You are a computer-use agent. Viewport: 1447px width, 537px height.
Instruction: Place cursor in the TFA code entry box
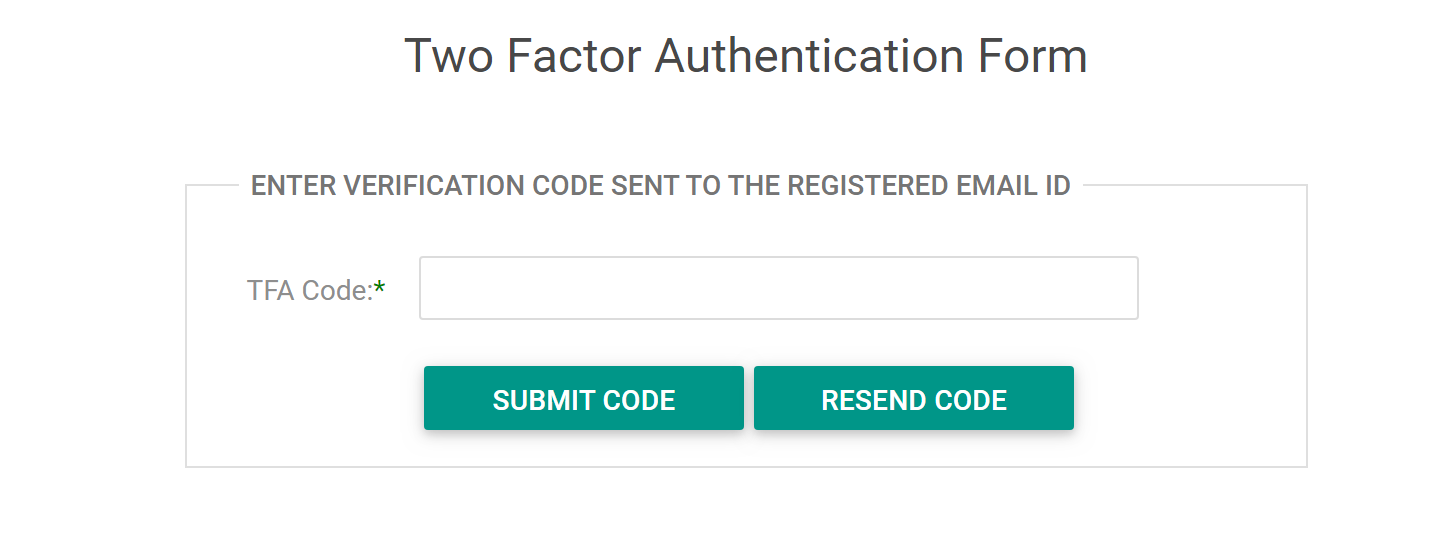tap(778, 288)
